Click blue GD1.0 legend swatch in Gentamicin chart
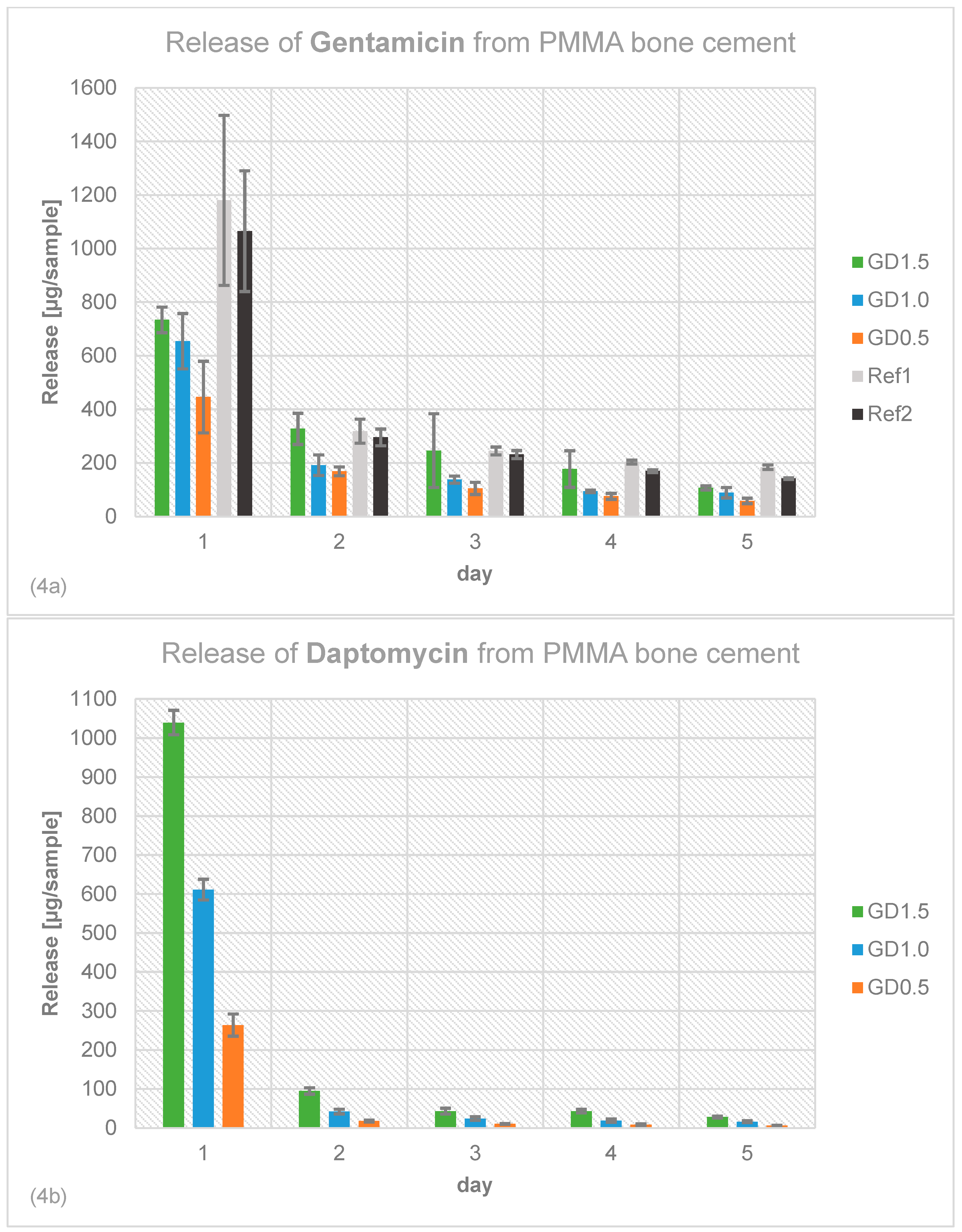The image size is (962, 1232). (x=857, y=300)
